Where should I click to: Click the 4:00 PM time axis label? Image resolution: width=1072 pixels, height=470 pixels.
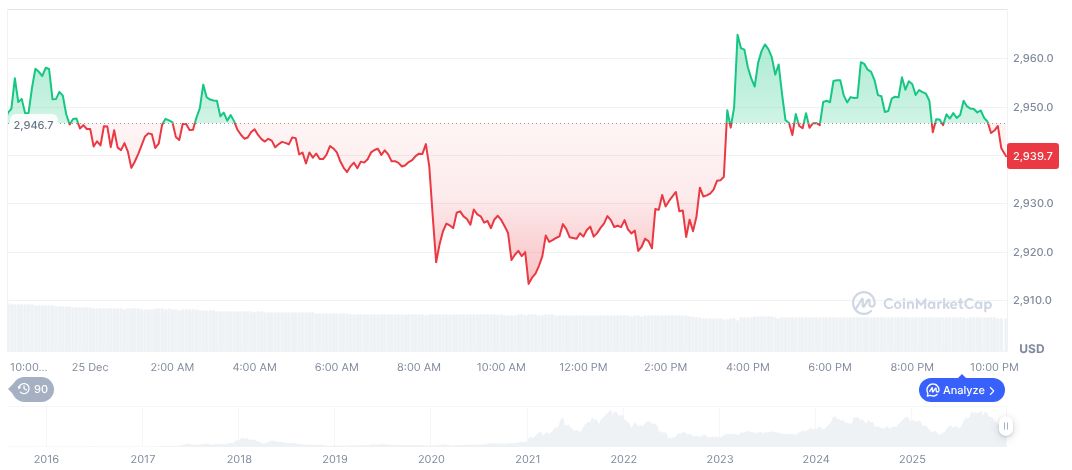coord(747,367)
